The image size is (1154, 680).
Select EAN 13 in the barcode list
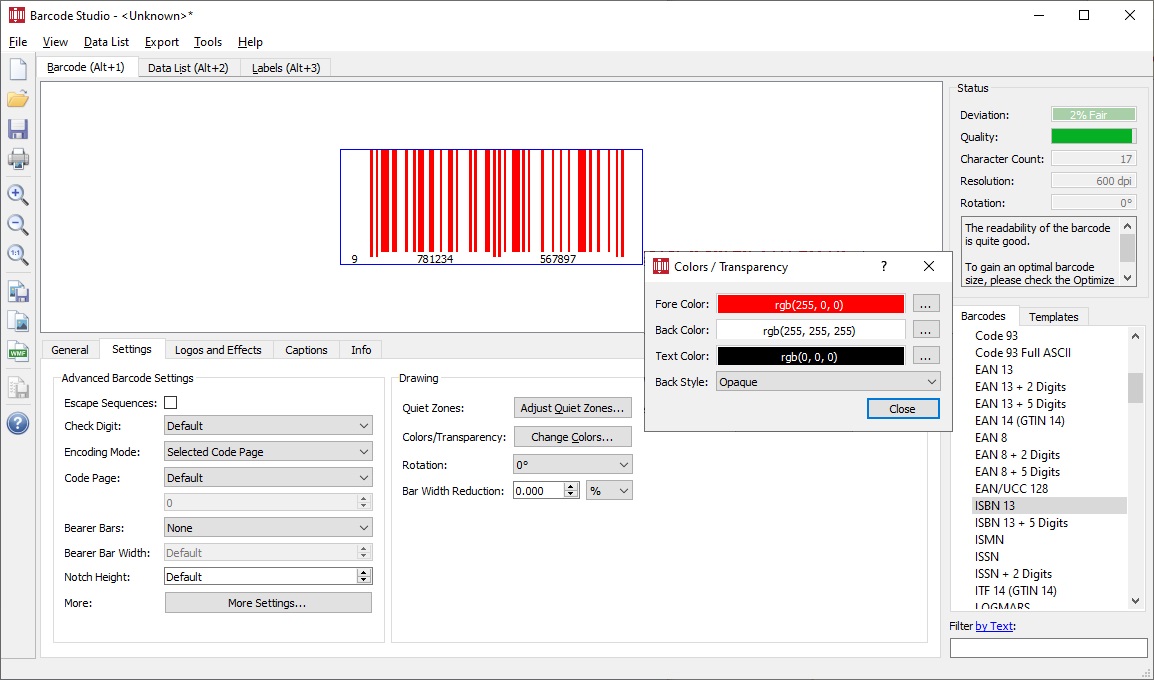click(x=994, y=369)
